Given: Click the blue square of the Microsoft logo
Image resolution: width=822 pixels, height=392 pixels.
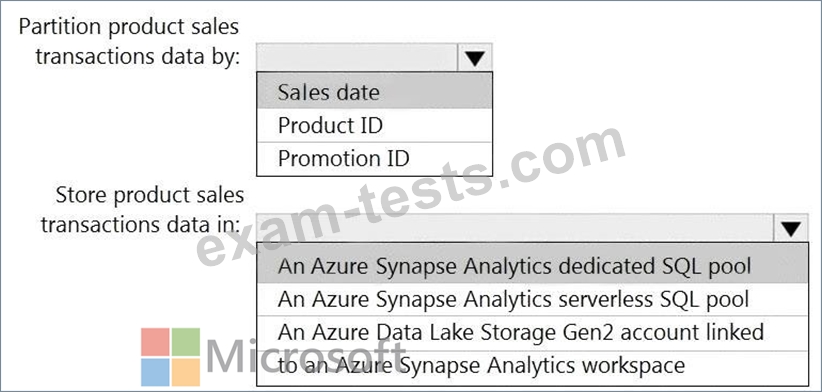Looking at the screenshot, I should (155, 372).
